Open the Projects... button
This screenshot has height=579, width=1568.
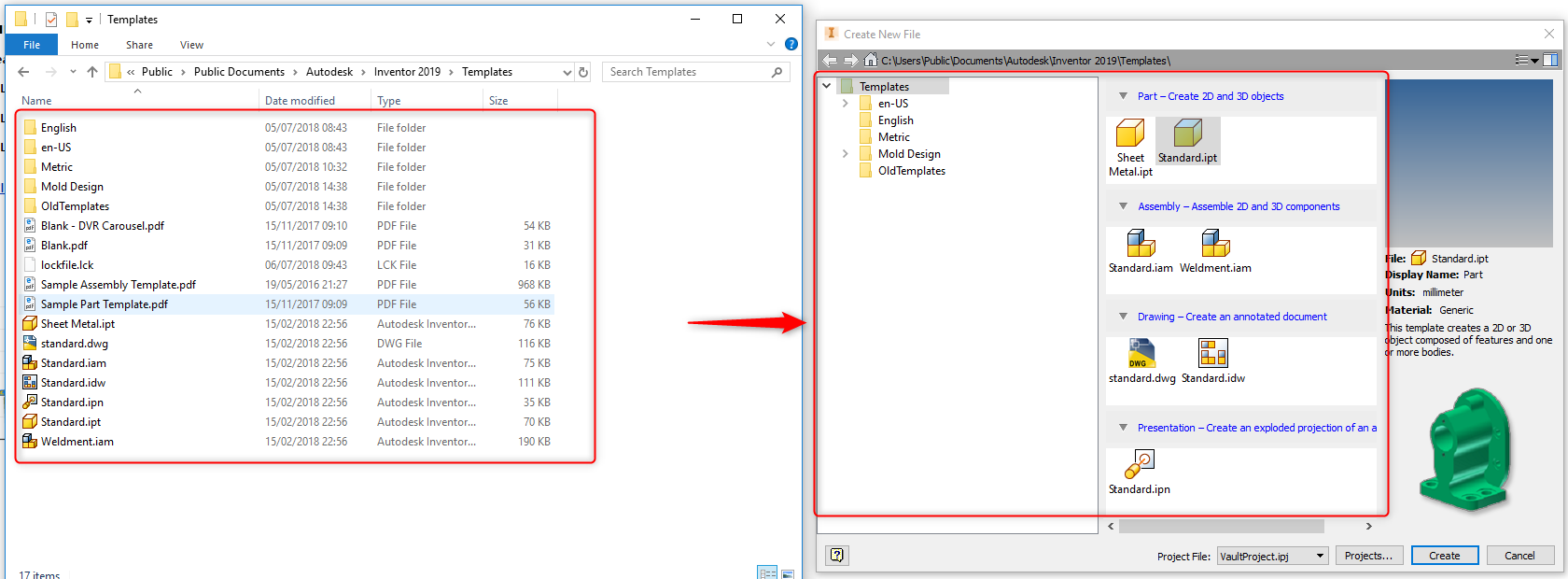(1368, 556)
